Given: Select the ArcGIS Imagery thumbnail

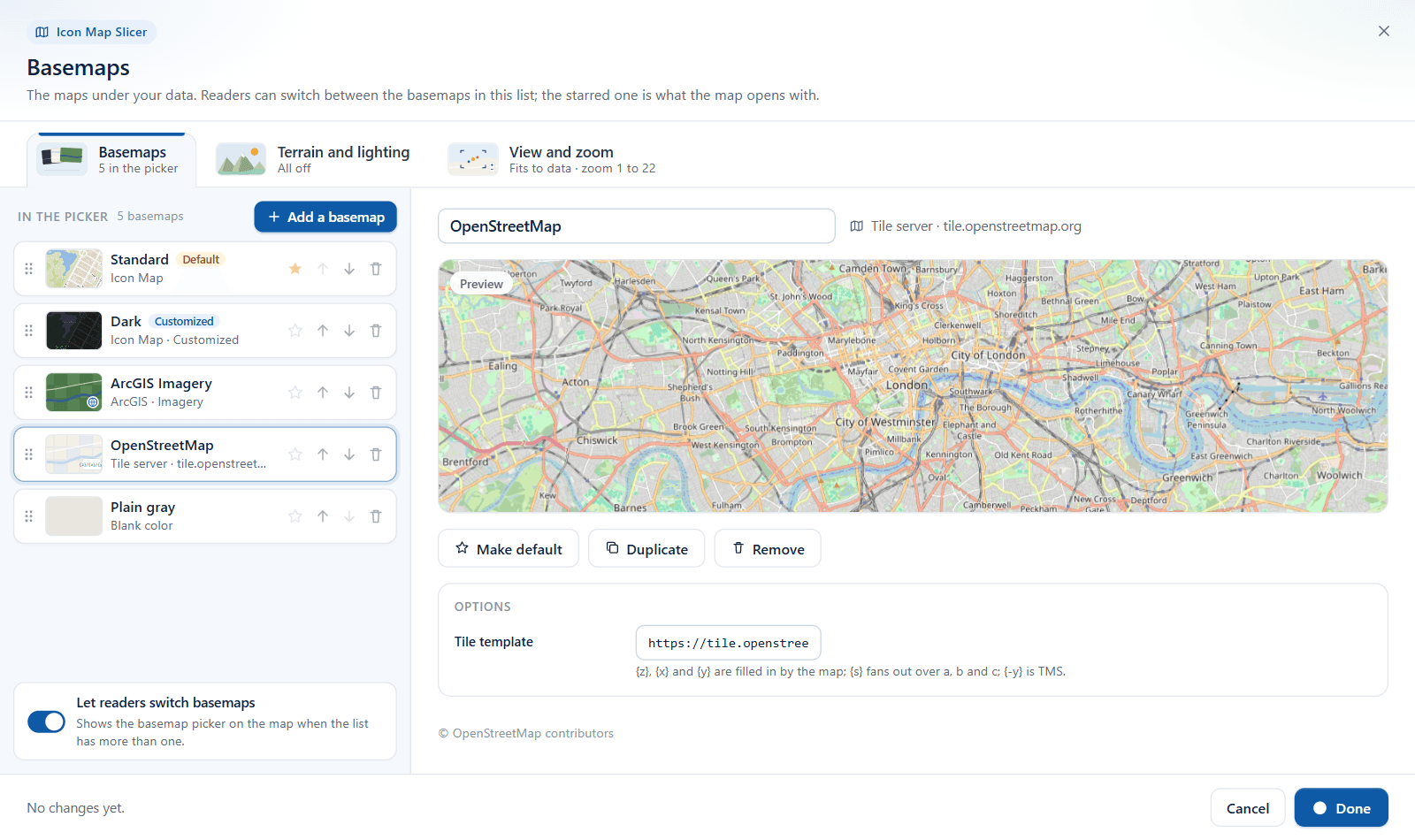Looking at the screenshot, I should [74, 393].
